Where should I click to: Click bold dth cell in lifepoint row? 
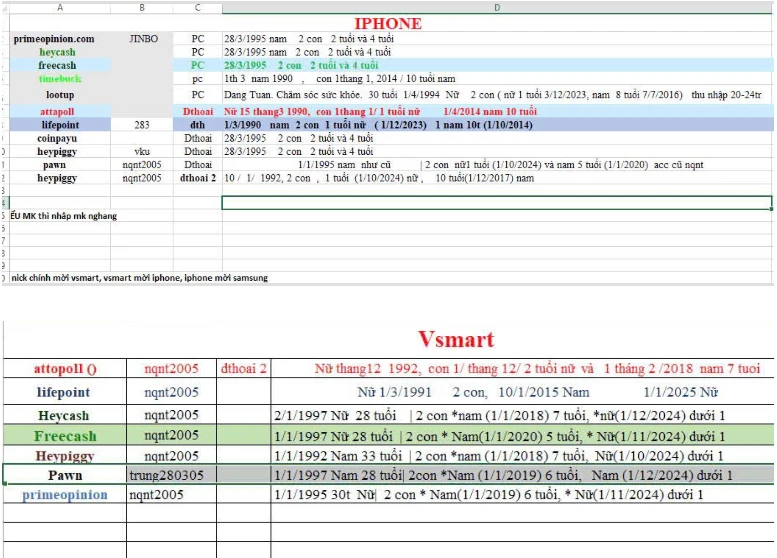tap(198, 125)
